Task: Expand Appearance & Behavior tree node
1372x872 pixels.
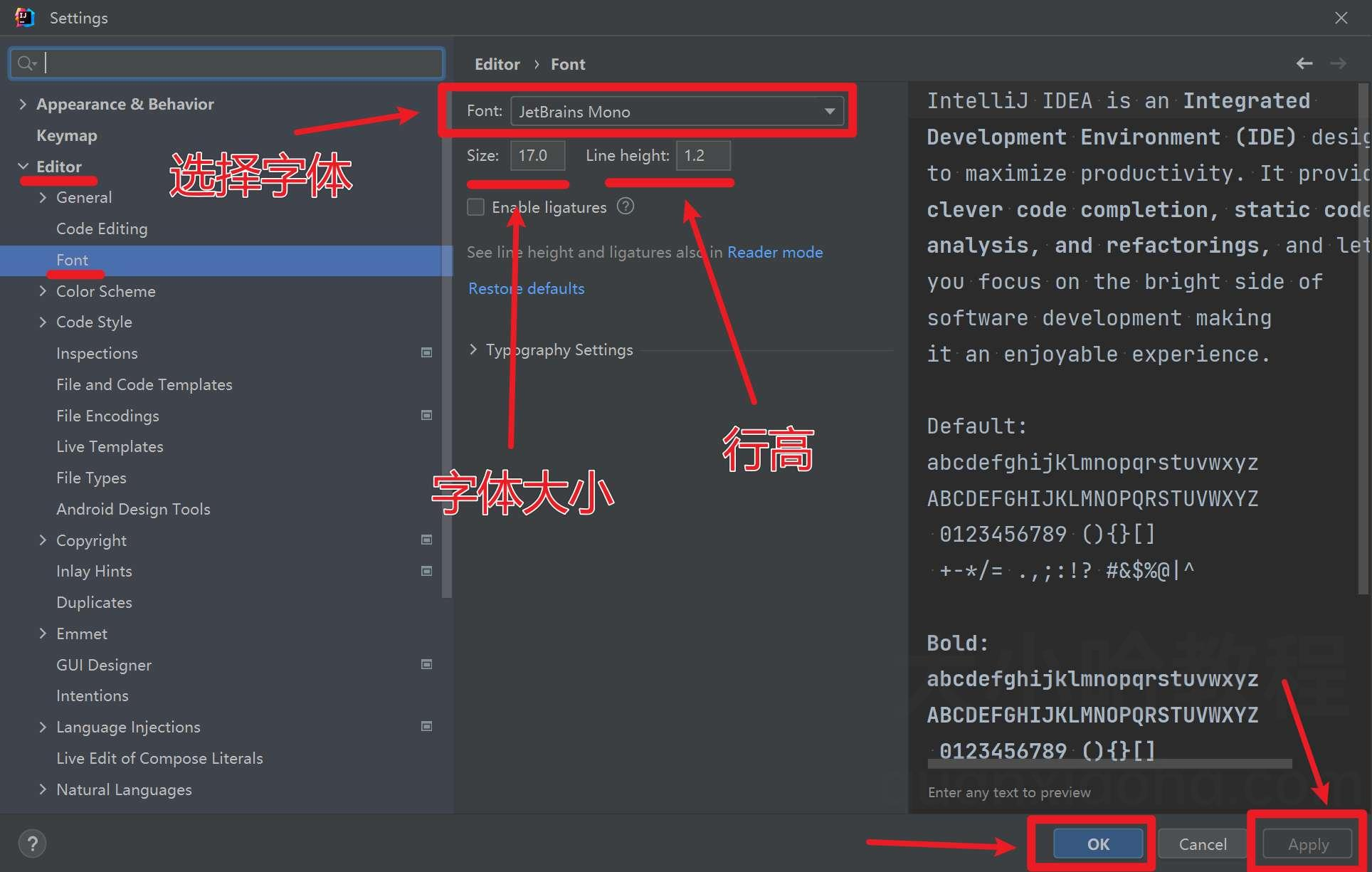Action: 23,104
